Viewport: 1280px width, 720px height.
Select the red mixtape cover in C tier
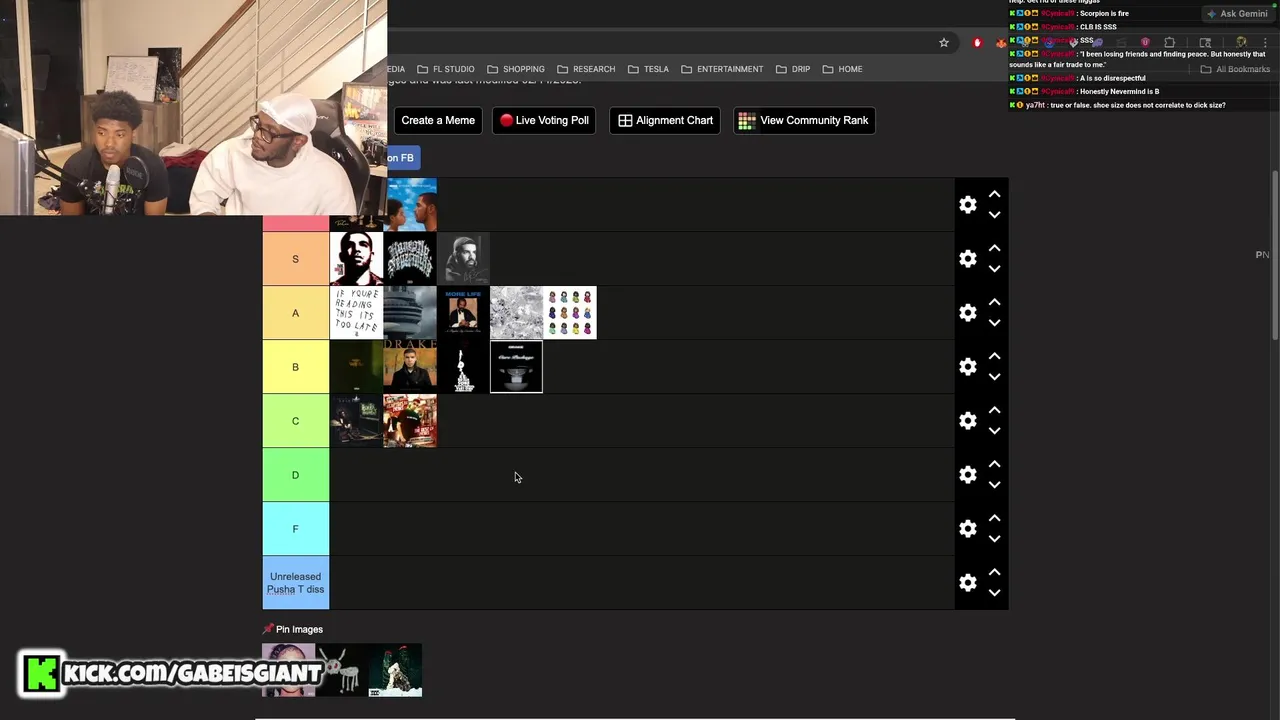click(410, 421)
